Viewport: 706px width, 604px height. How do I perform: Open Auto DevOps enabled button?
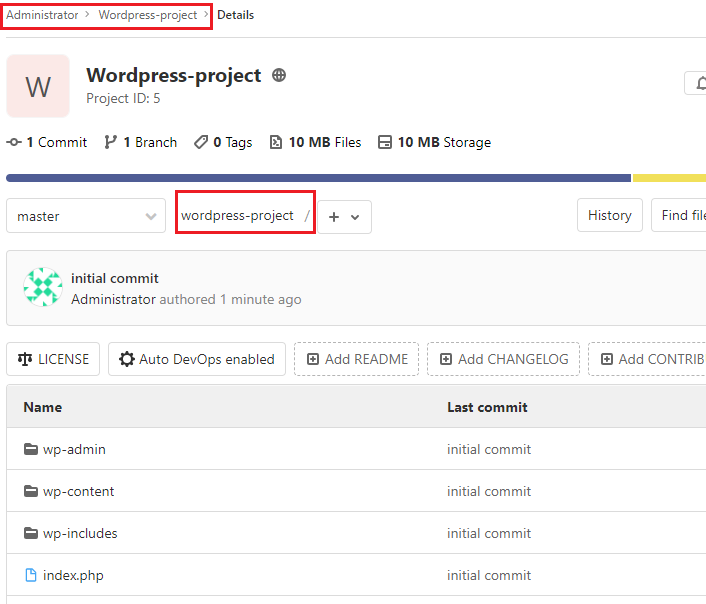click(197, 359)
